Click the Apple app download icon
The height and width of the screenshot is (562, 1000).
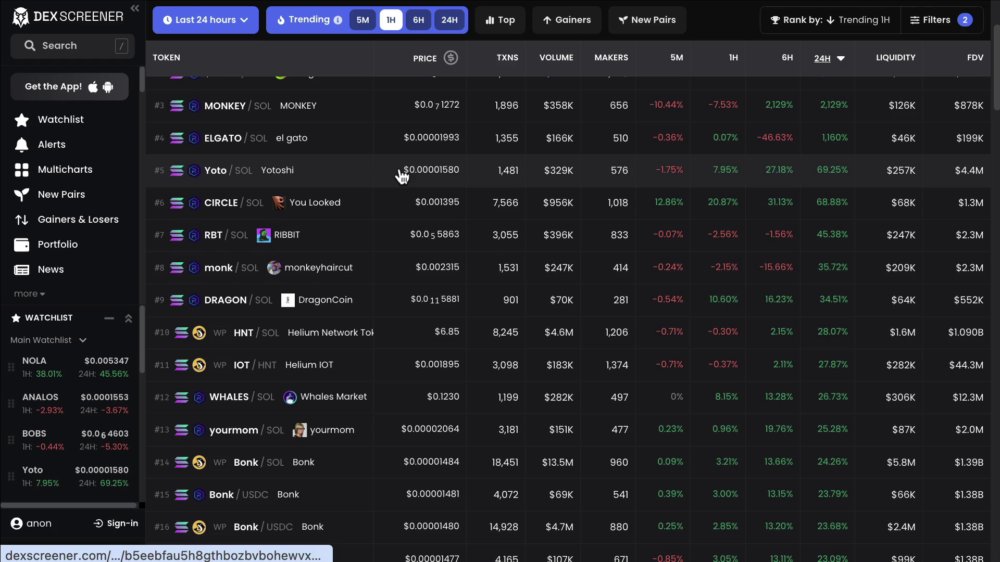pyautogui.click(x=93, y=87)
